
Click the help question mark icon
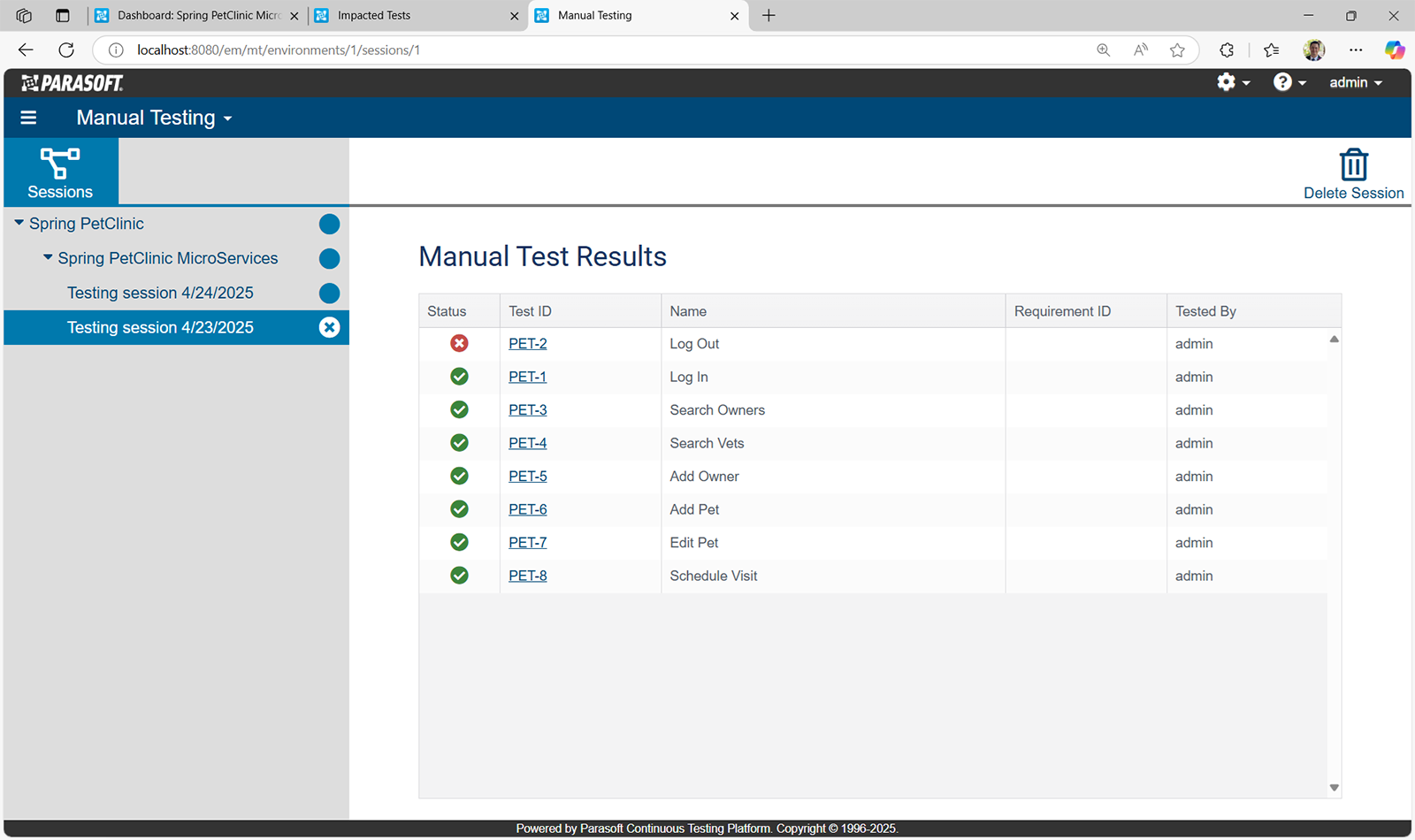click(1282, 82)
